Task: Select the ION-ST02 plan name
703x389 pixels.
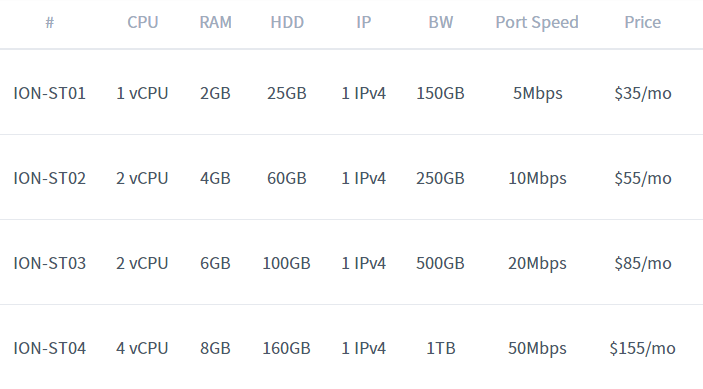Action: pyautogui.click(x=50, y=178)
